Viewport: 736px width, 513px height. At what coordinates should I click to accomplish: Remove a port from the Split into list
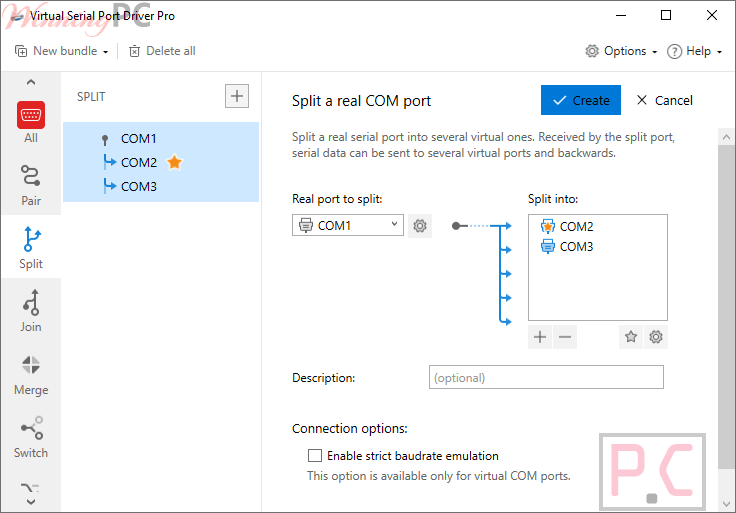pyautogui.click(x=565, y=337)
